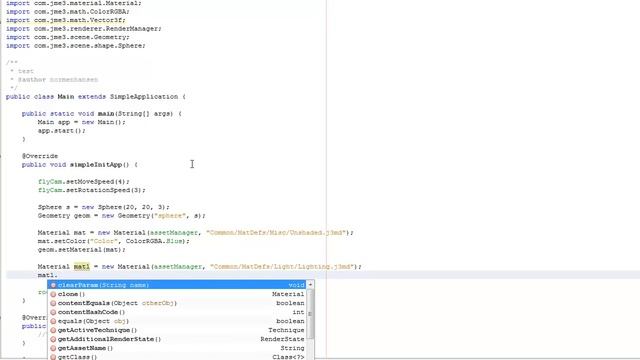Click method icon beside equals

[53, 321]
